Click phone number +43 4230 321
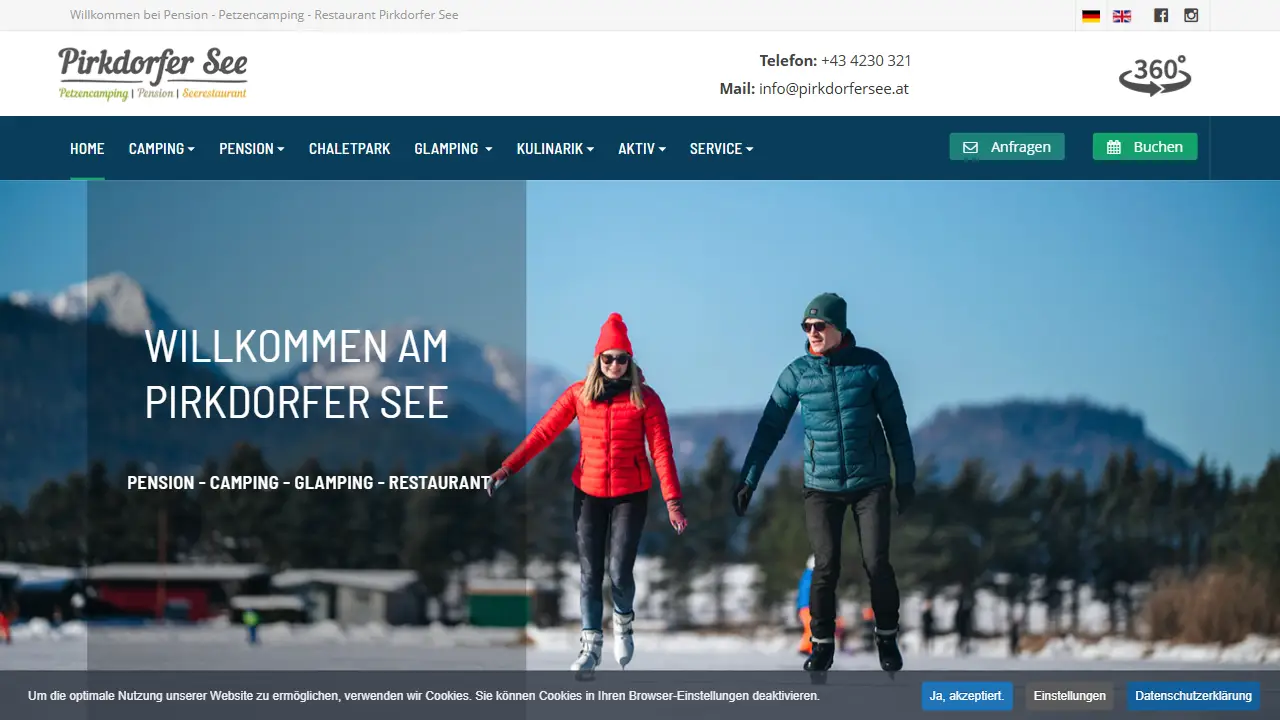This screenshot has height=720, width=1280. pos(866,60)
